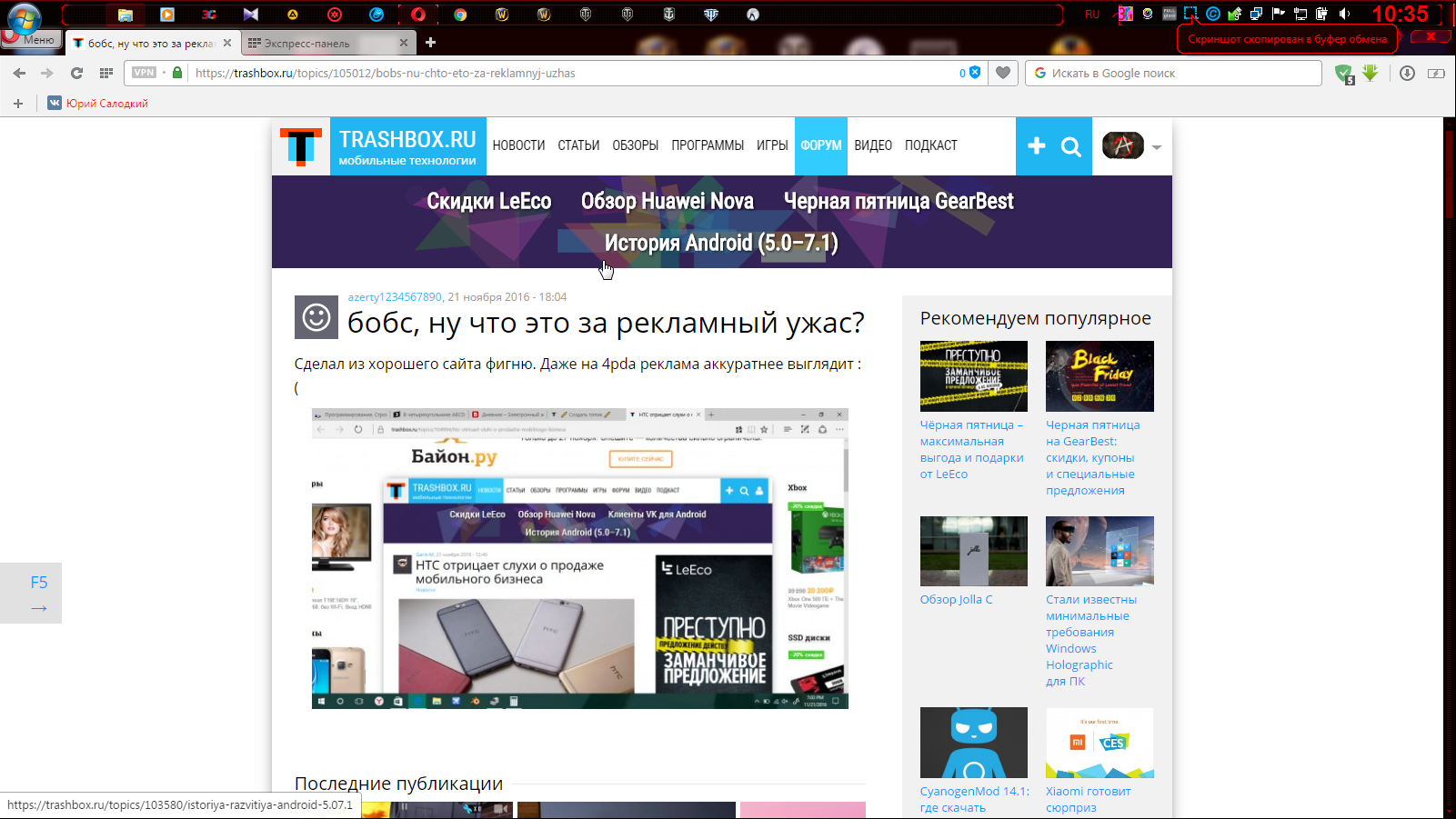
Task: Open the media player orange play taskbar icon
Action: pos(167,15)
